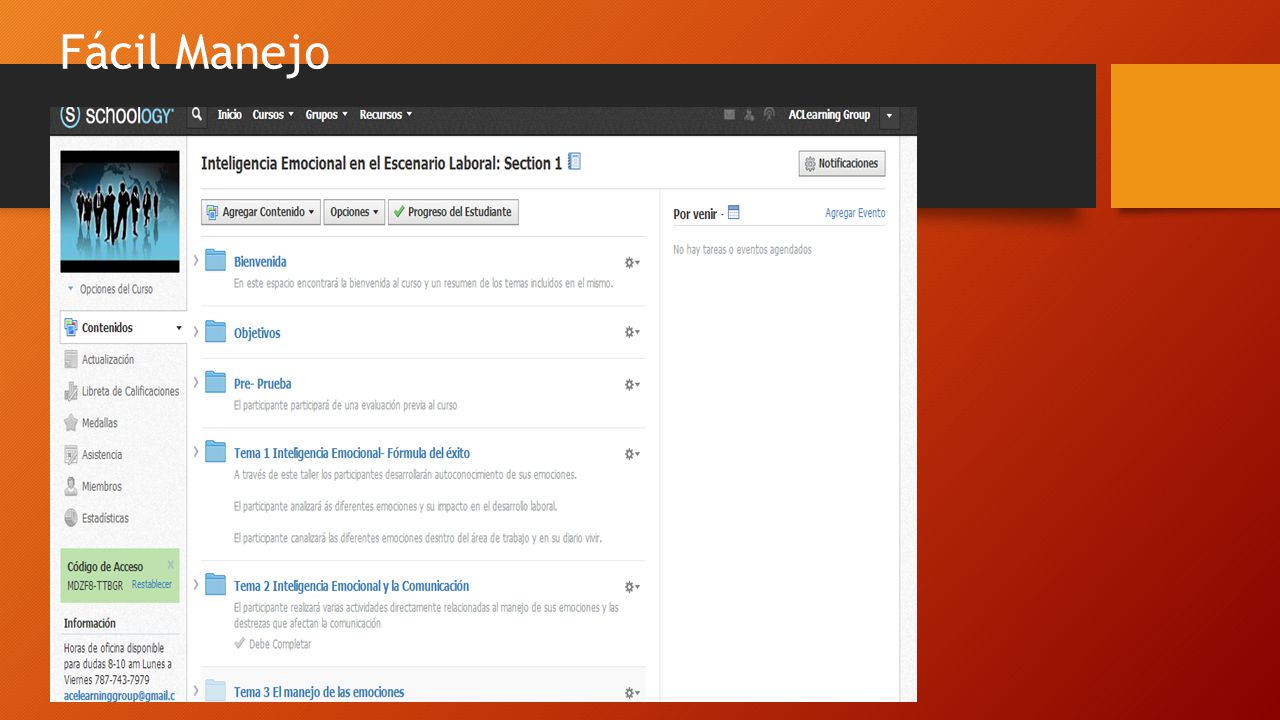Open Miembros in the sidebar
This screenshot has height=720, width=1280.
pos(102,486)
